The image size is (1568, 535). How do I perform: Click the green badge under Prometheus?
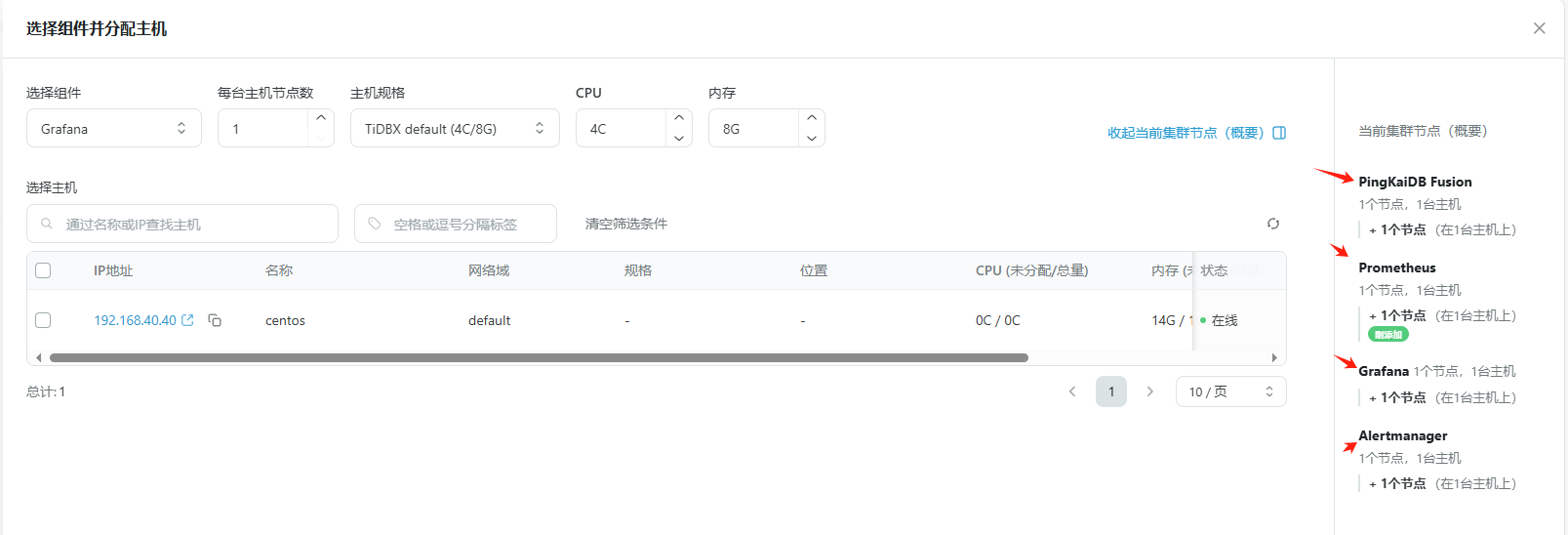tap(1388, 334)
